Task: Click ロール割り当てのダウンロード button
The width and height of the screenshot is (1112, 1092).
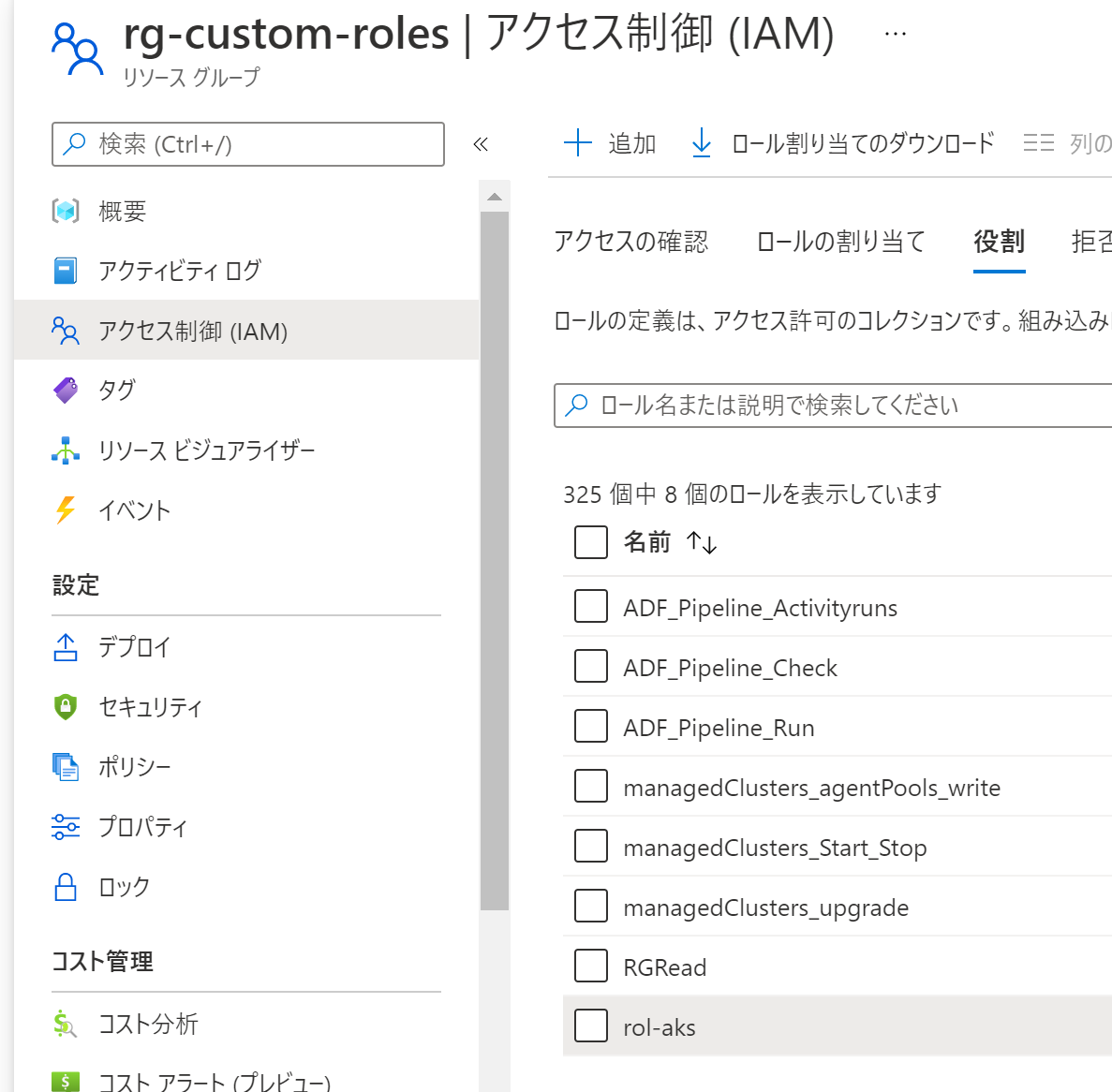Action: (x=842, y=143)
